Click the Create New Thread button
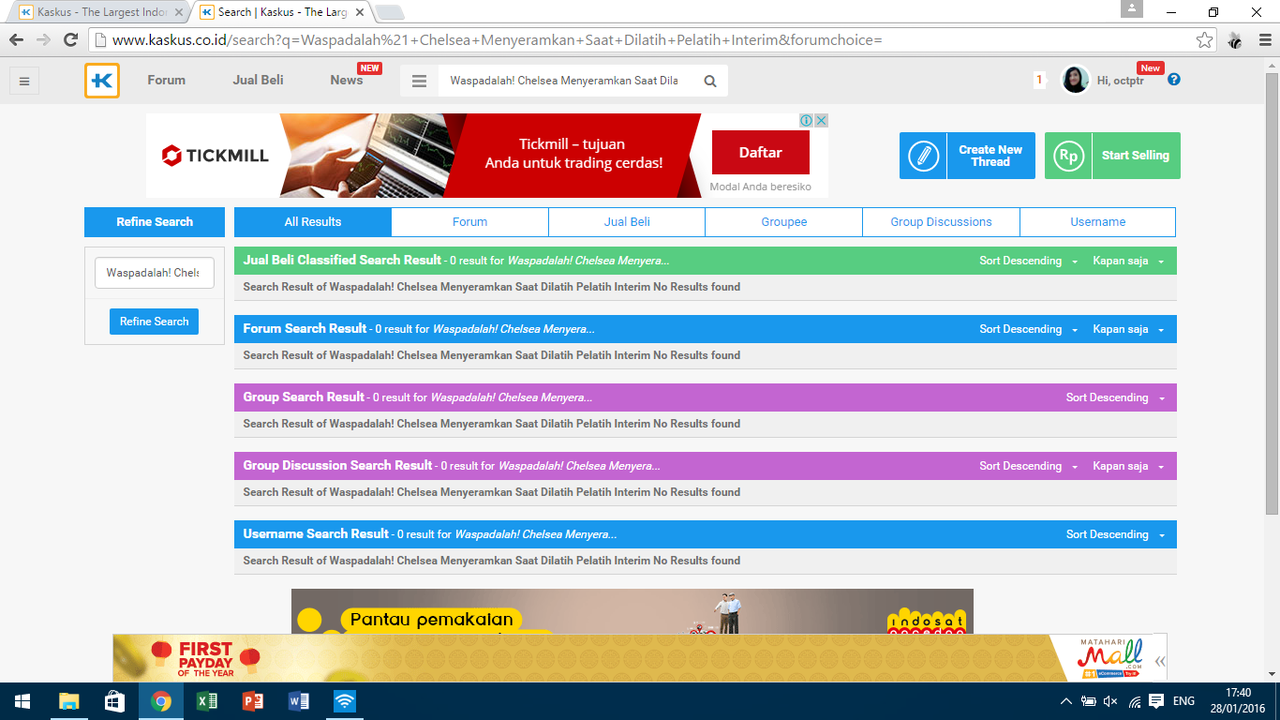The width and height of the screenshot is (1280, 720). (967, 156)
